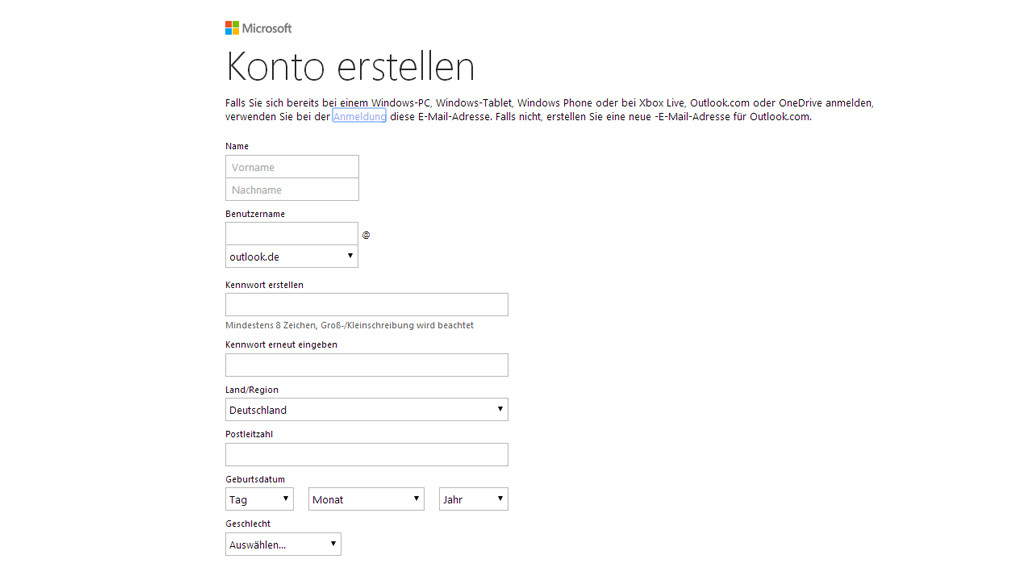Focus the Kennwort erstellen field

[366, 305]
